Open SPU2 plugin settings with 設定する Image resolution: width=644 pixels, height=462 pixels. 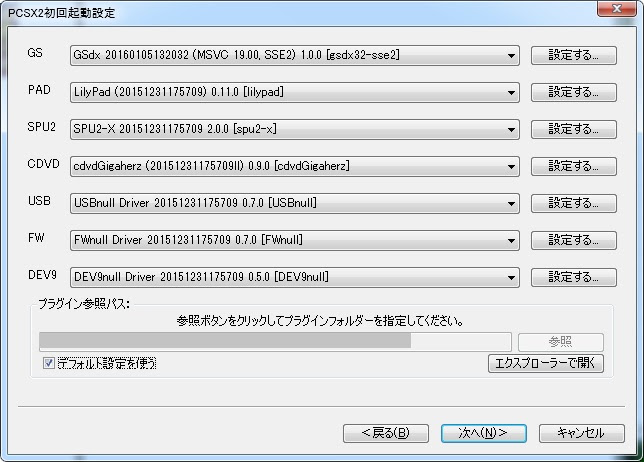pyautogui.click(x=573, y=129)
